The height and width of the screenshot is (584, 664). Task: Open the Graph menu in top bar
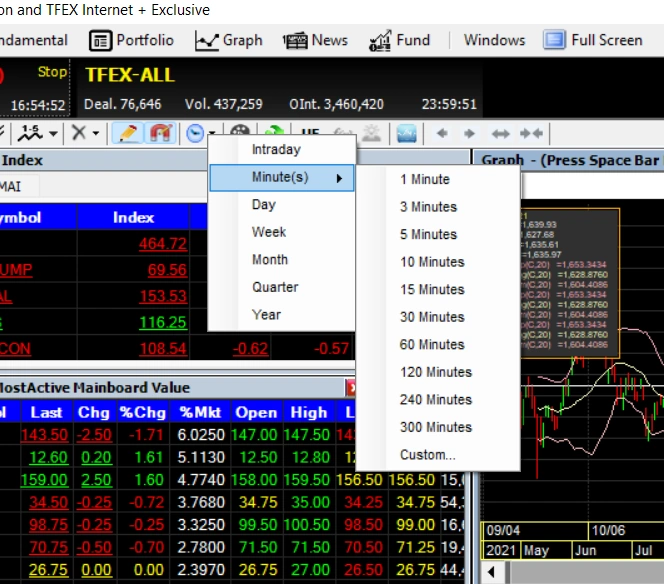pyautogui.click(x=229, y=40)
